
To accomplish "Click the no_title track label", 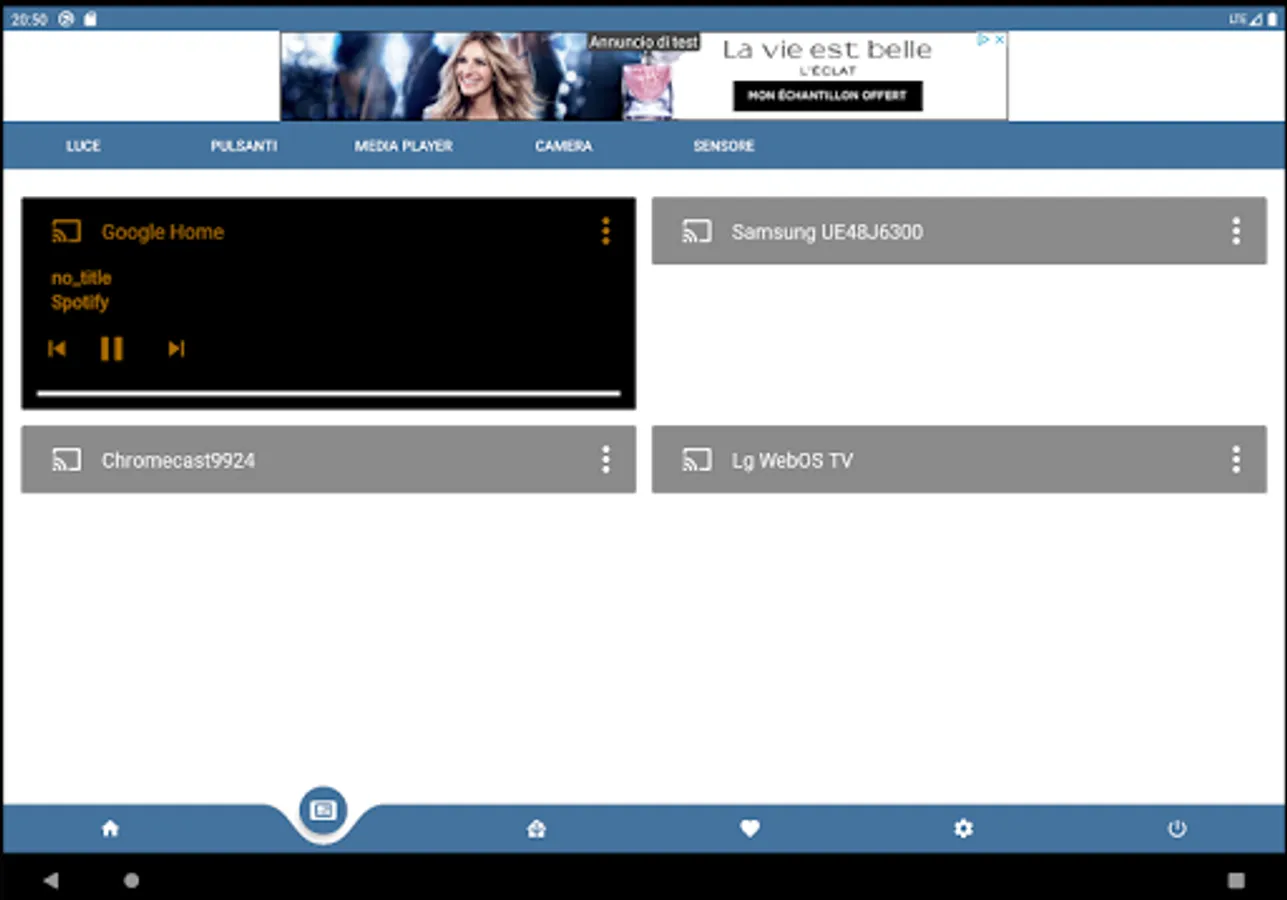I will click(x=81, y=278).
